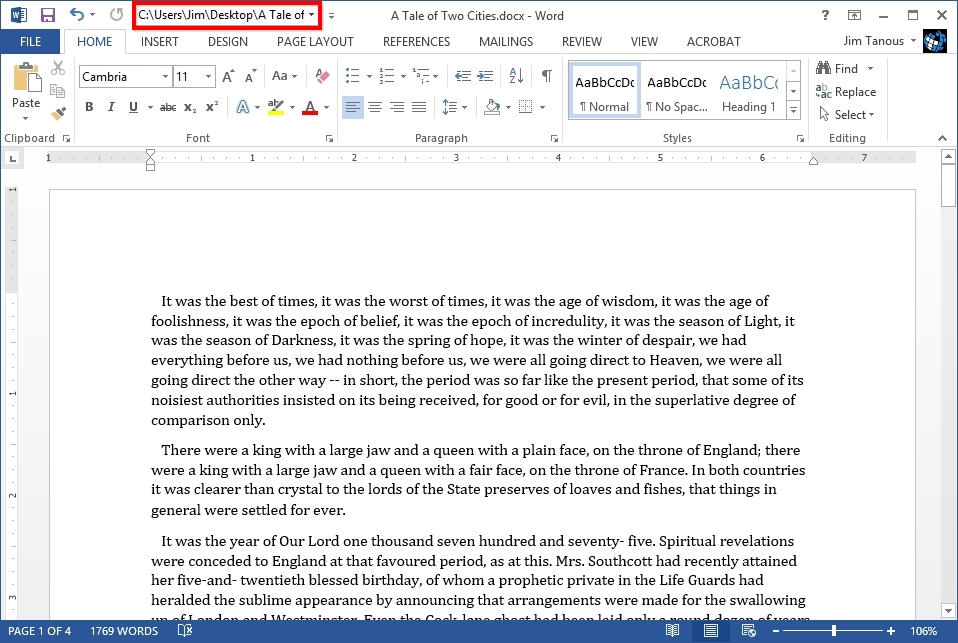The image size is (958, 643).
Task: Align text left
Action: (x=353, y=108)
